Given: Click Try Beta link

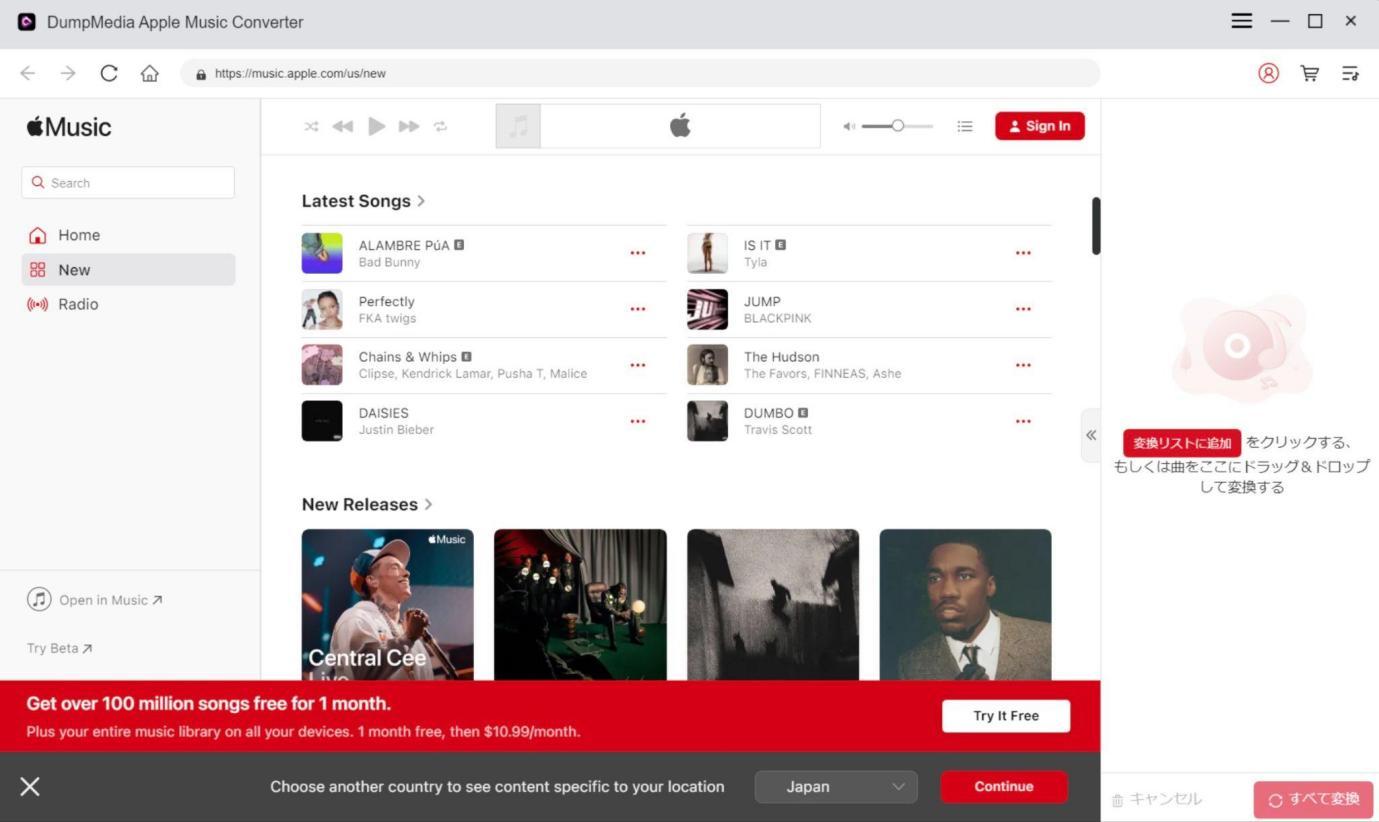Looking at the screenshot, I should click(60, 648).
